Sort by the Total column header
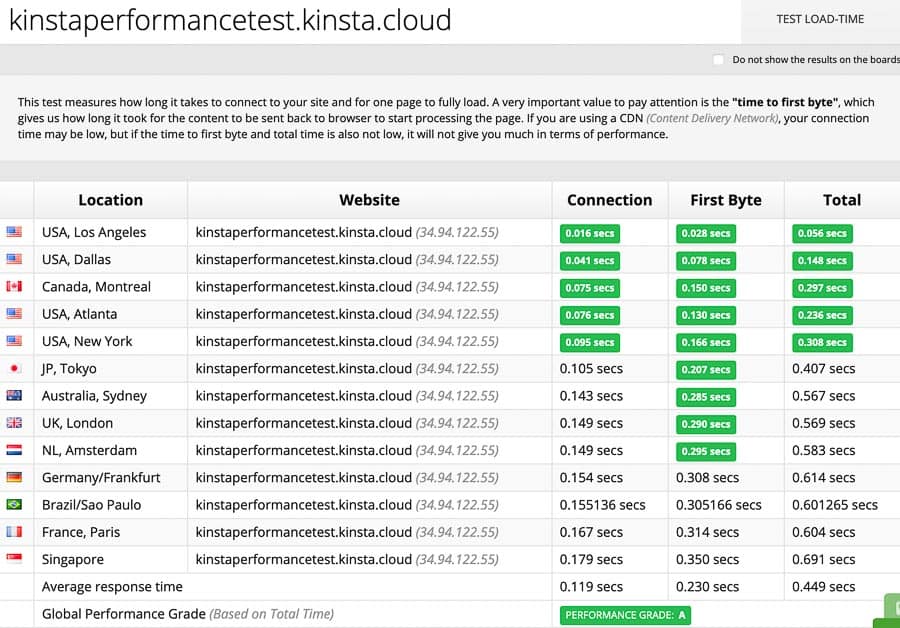The image size is (900, 628). click(x=841, y=200)
